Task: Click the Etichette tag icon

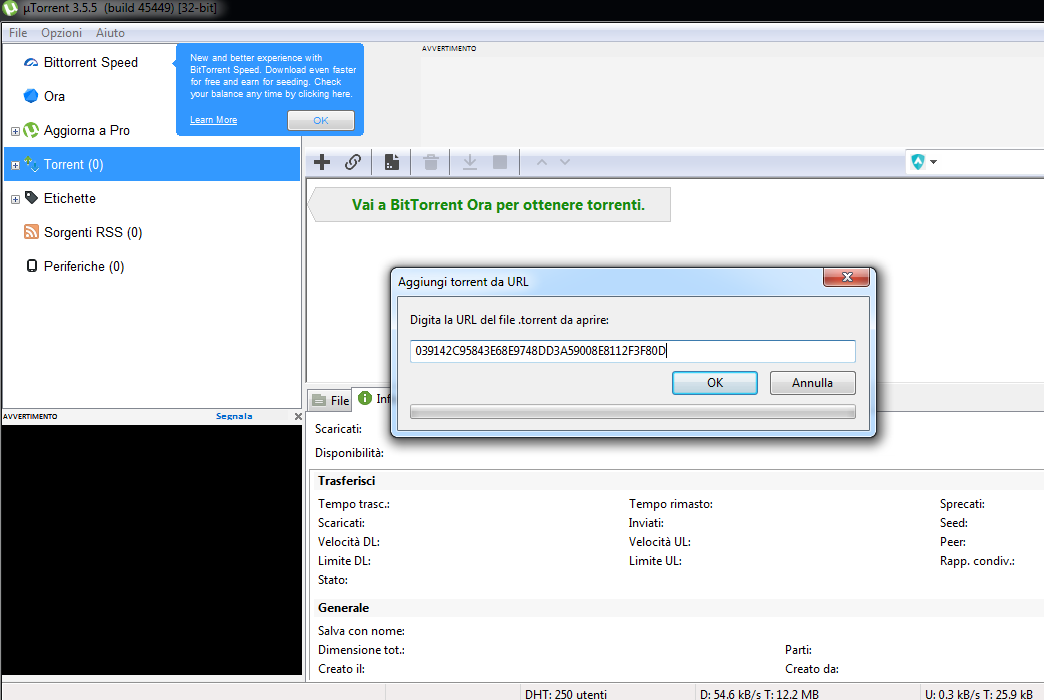Action: coord(31,198)
